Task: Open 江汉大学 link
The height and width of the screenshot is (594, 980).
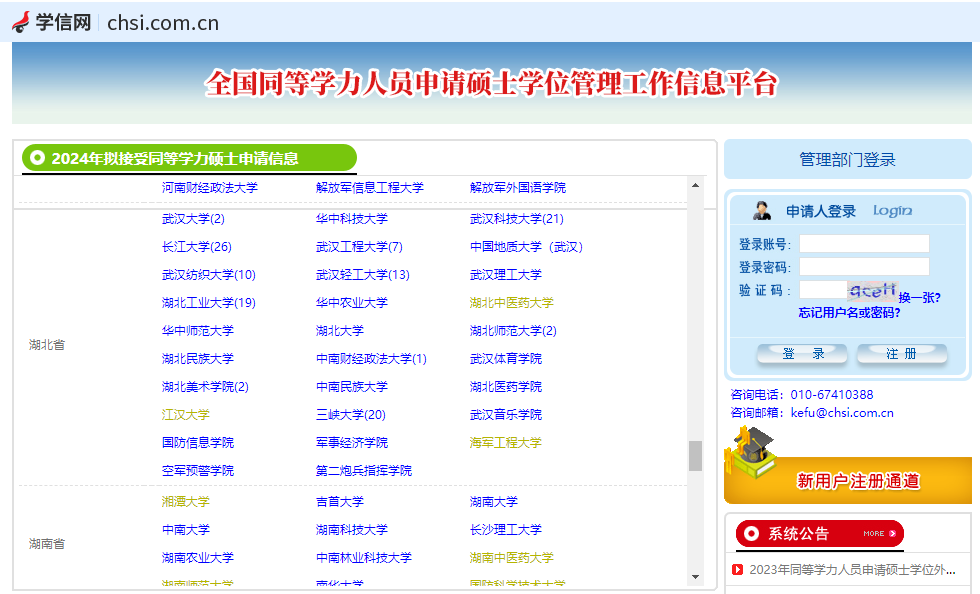Action: [x=186, y=415]
